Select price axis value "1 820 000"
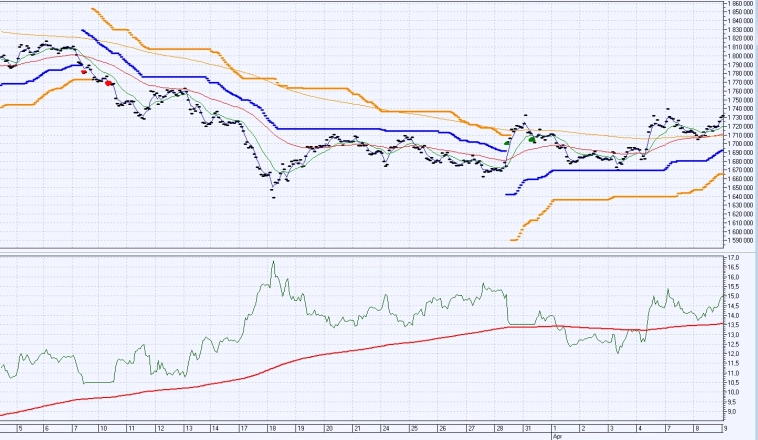The height and width of the screenshot is (440, 758). click(x=741, y=38)
